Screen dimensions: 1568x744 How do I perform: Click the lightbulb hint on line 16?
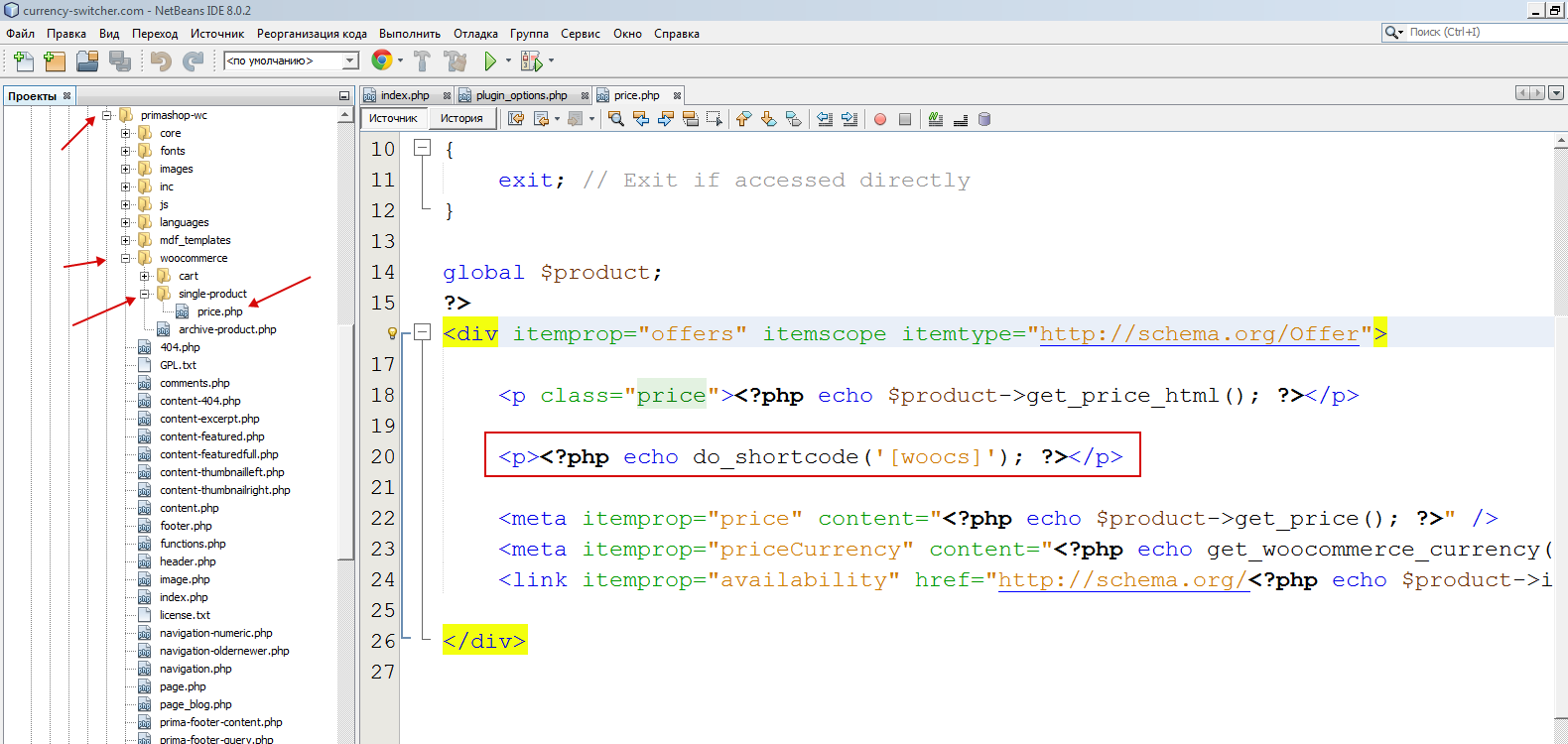coord(391,333)
